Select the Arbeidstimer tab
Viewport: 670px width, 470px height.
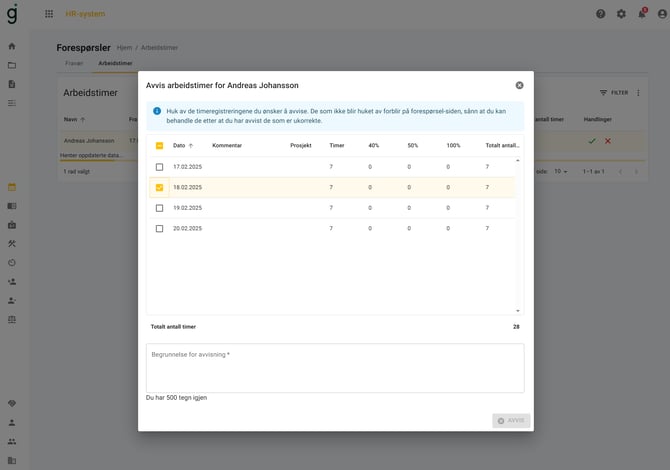click(x=114, y=63)
